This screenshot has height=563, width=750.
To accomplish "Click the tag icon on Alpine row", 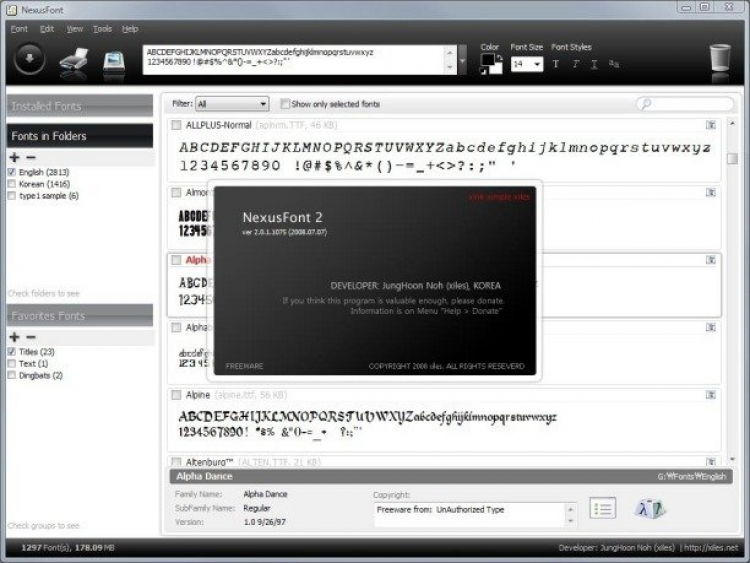I will 711,395.
